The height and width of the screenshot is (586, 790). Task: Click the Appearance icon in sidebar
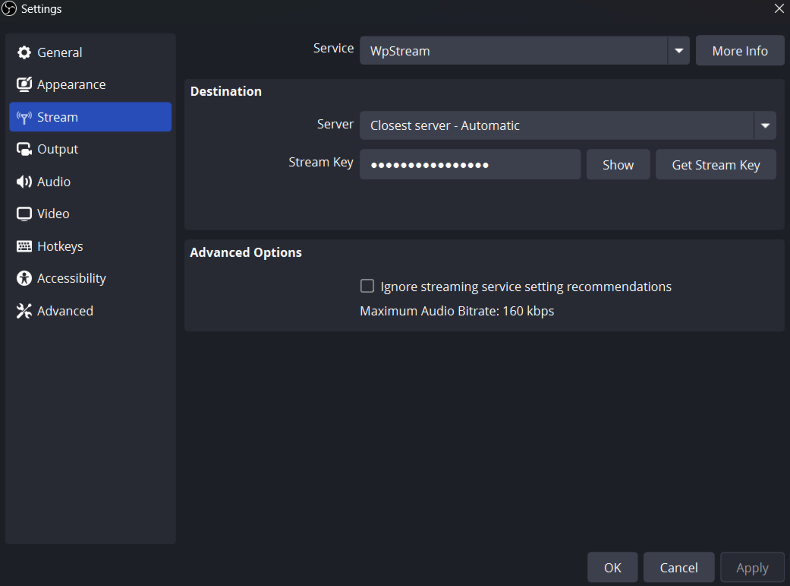tap(24, 85)
